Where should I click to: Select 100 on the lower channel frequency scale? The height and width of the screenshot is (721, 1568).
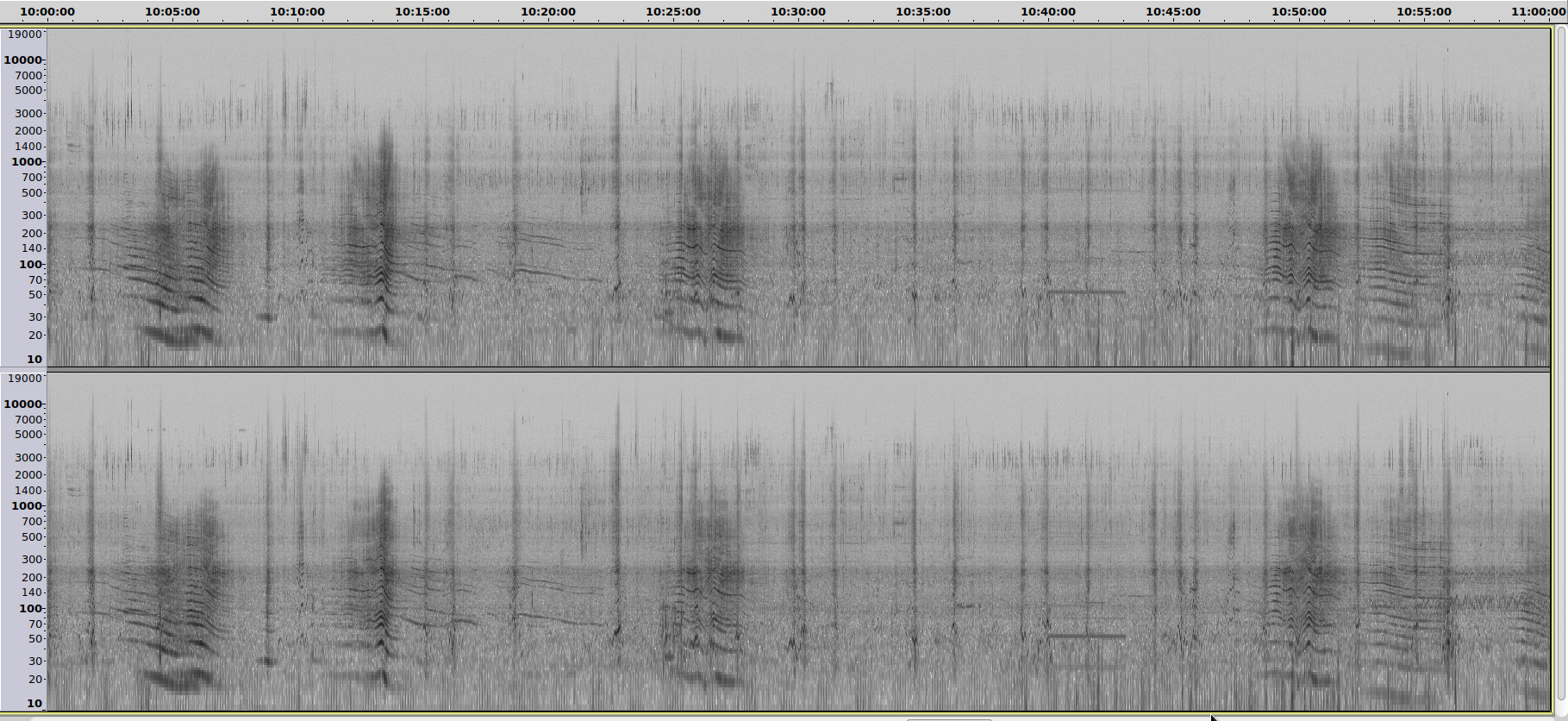click(x=31, y=609)
